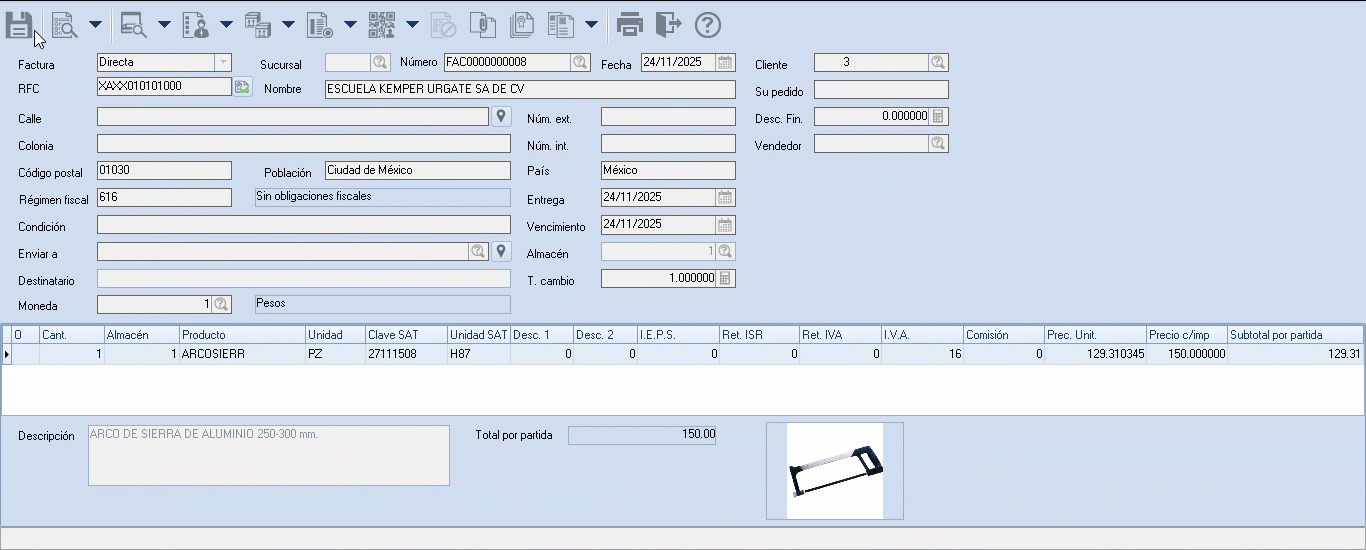
Task: Click the Save (floppy disk) toolbar icon
Action: pos(19,24)
